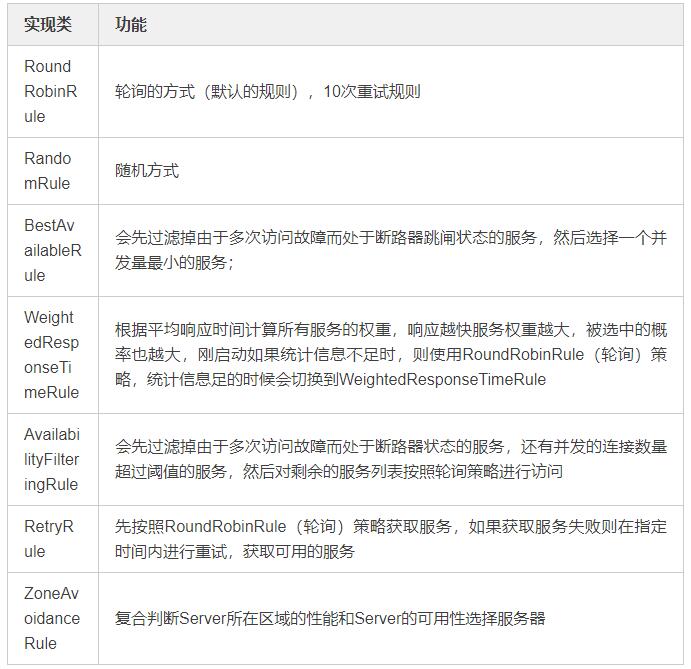Select the RandomRule class name cell
Image resolution: width=691 pixels, height=669 pixels.
[x=49, y=171]
